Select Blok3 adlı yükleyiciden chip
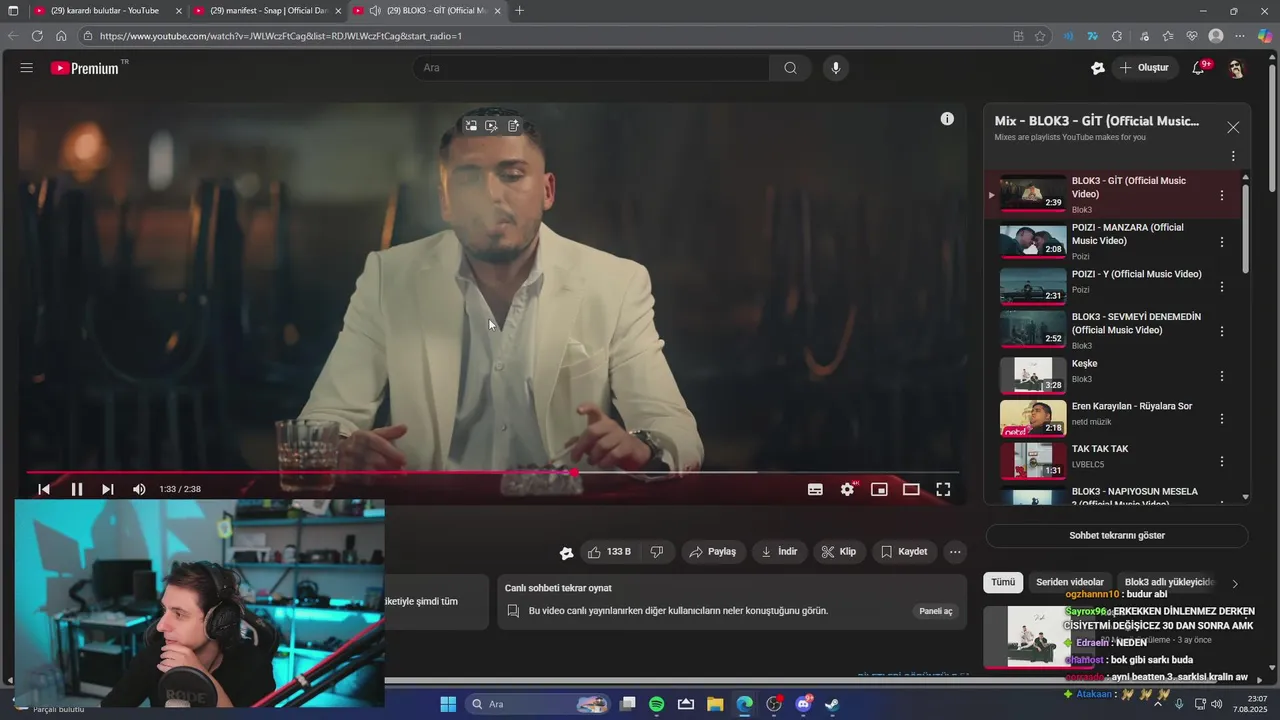Screen dimensions: 1280x720 [x=1168, y=582]
